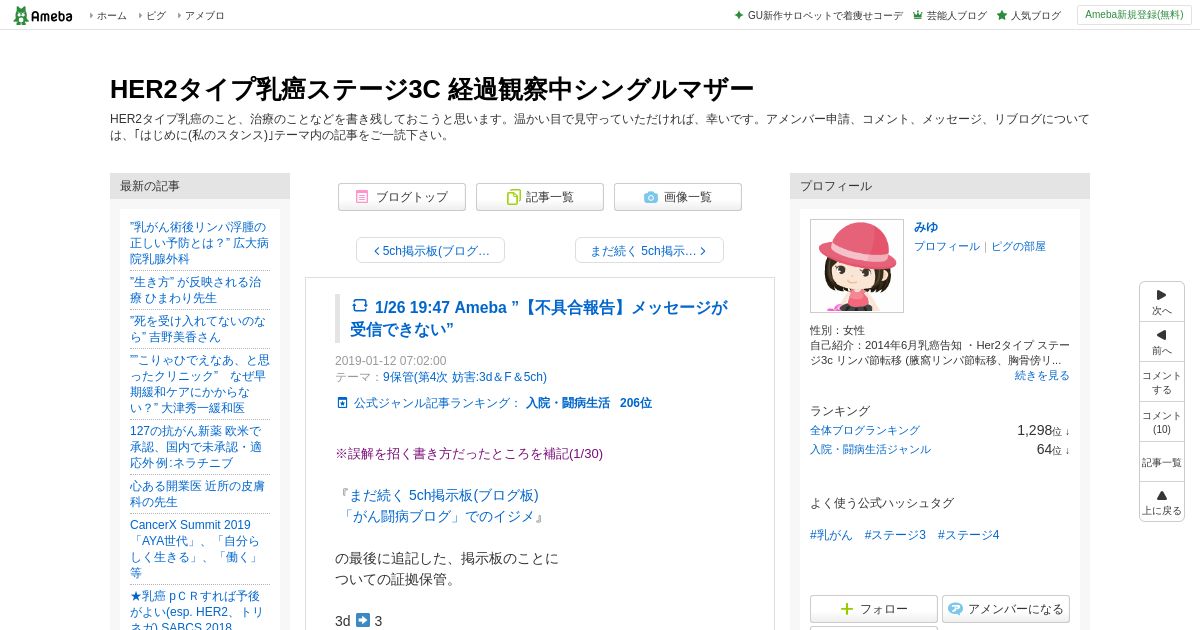Expand profile with 続きを見る
Viewport: 1200px width, 630px height.
tap(1042, 375)
